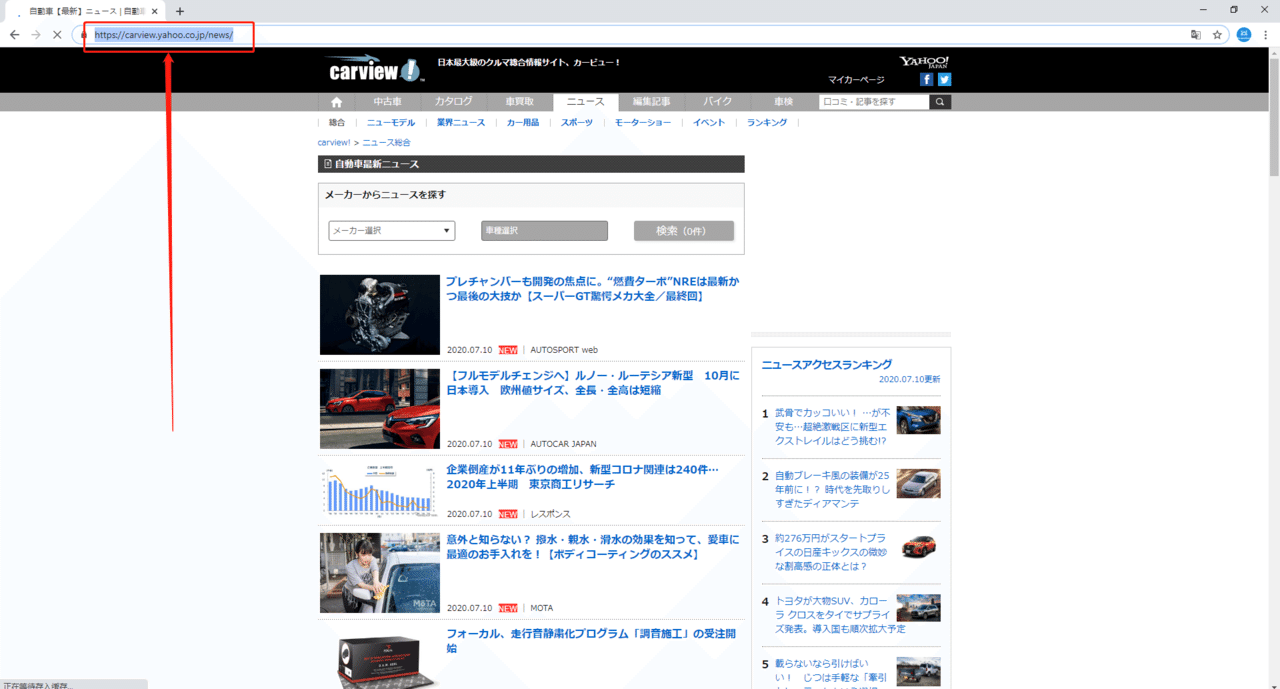
Task: Click the Yahoo! Japan logo
Action: click(924, 62)
